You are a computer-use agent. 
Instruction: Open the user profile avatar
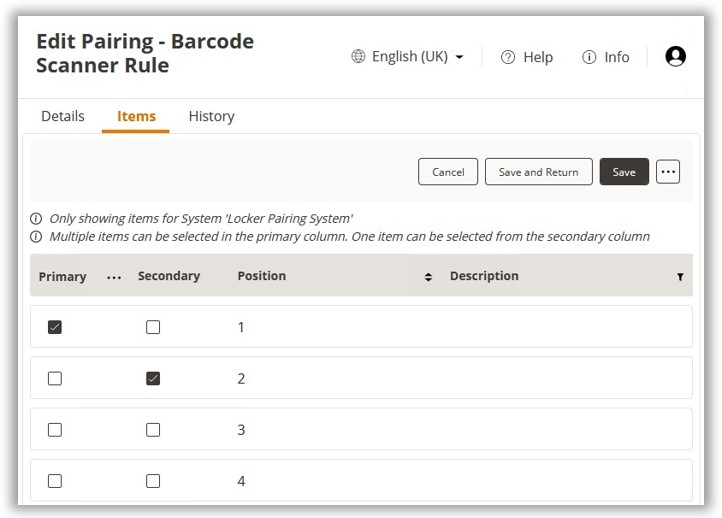pos(675,57)
